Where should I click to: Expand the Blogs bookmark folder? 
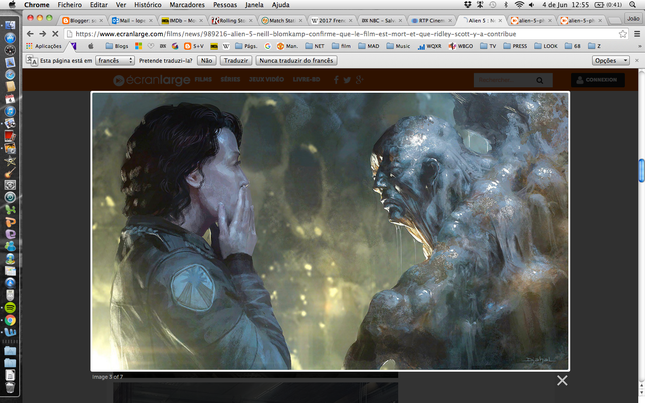point(117,46)
